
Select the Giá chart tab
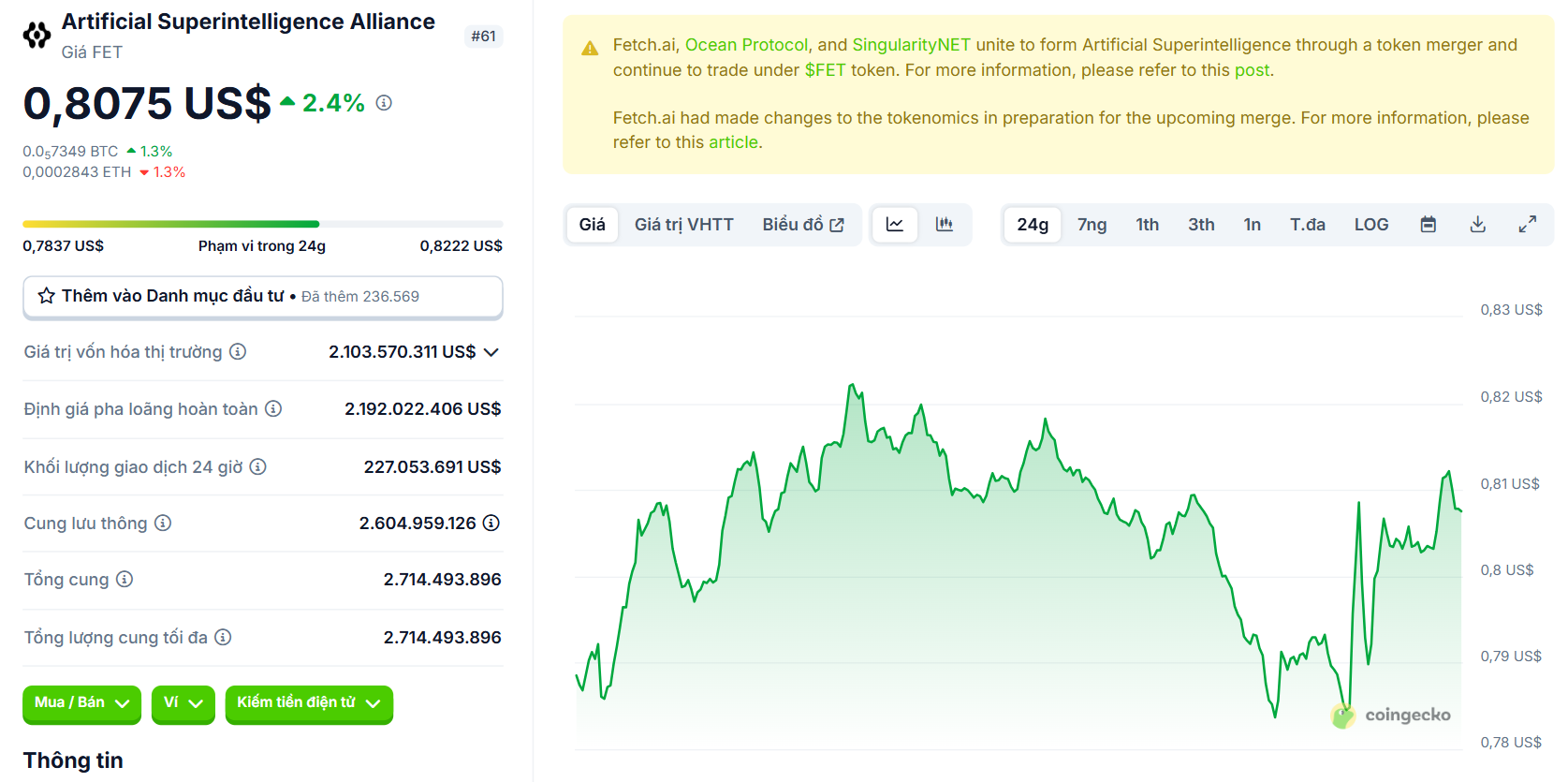pos(593,225)
